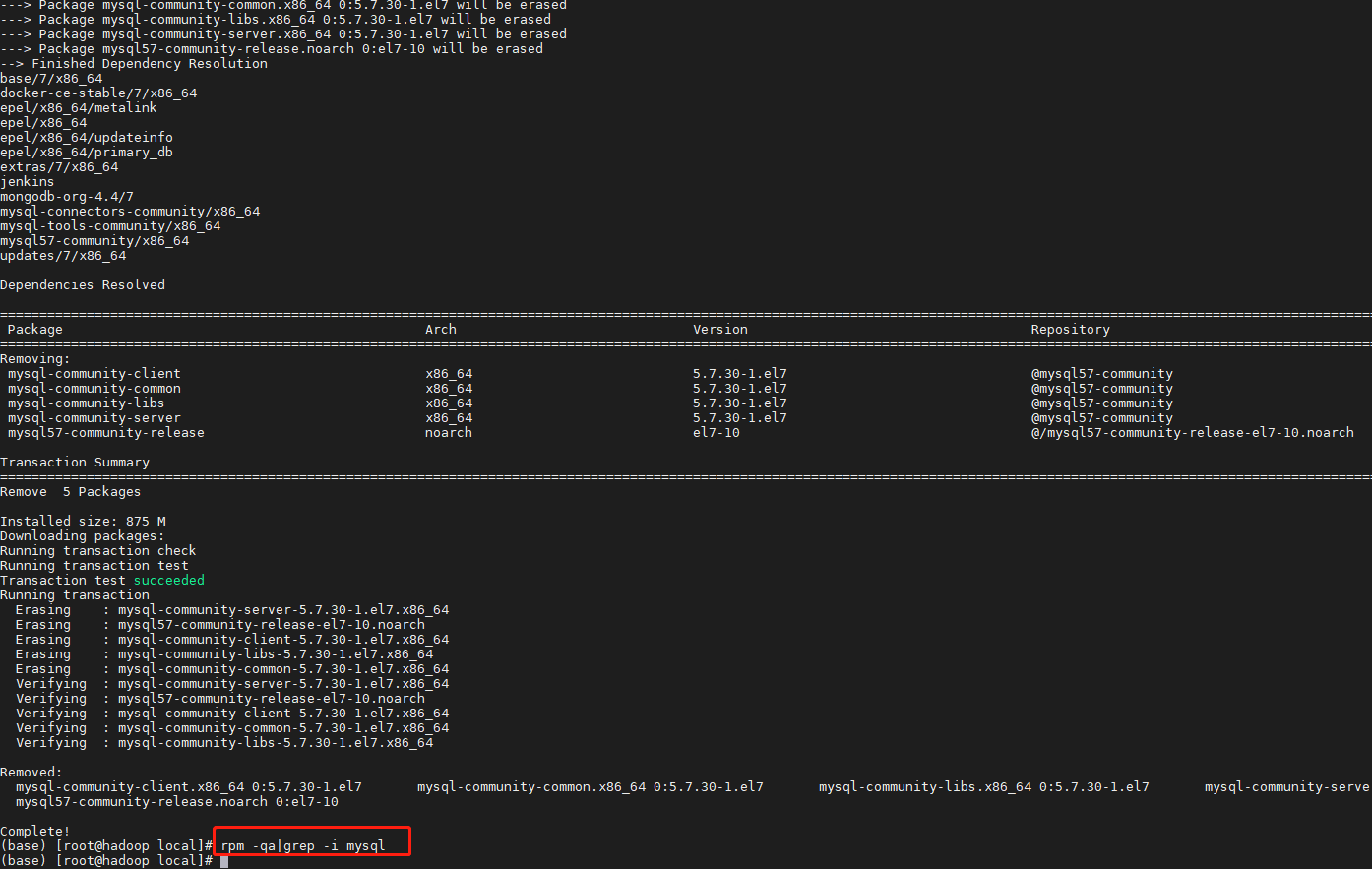Viewport: 1372px width, 869px height.
Task: Click the 'Removed:' section label
Action: point(31,772)
